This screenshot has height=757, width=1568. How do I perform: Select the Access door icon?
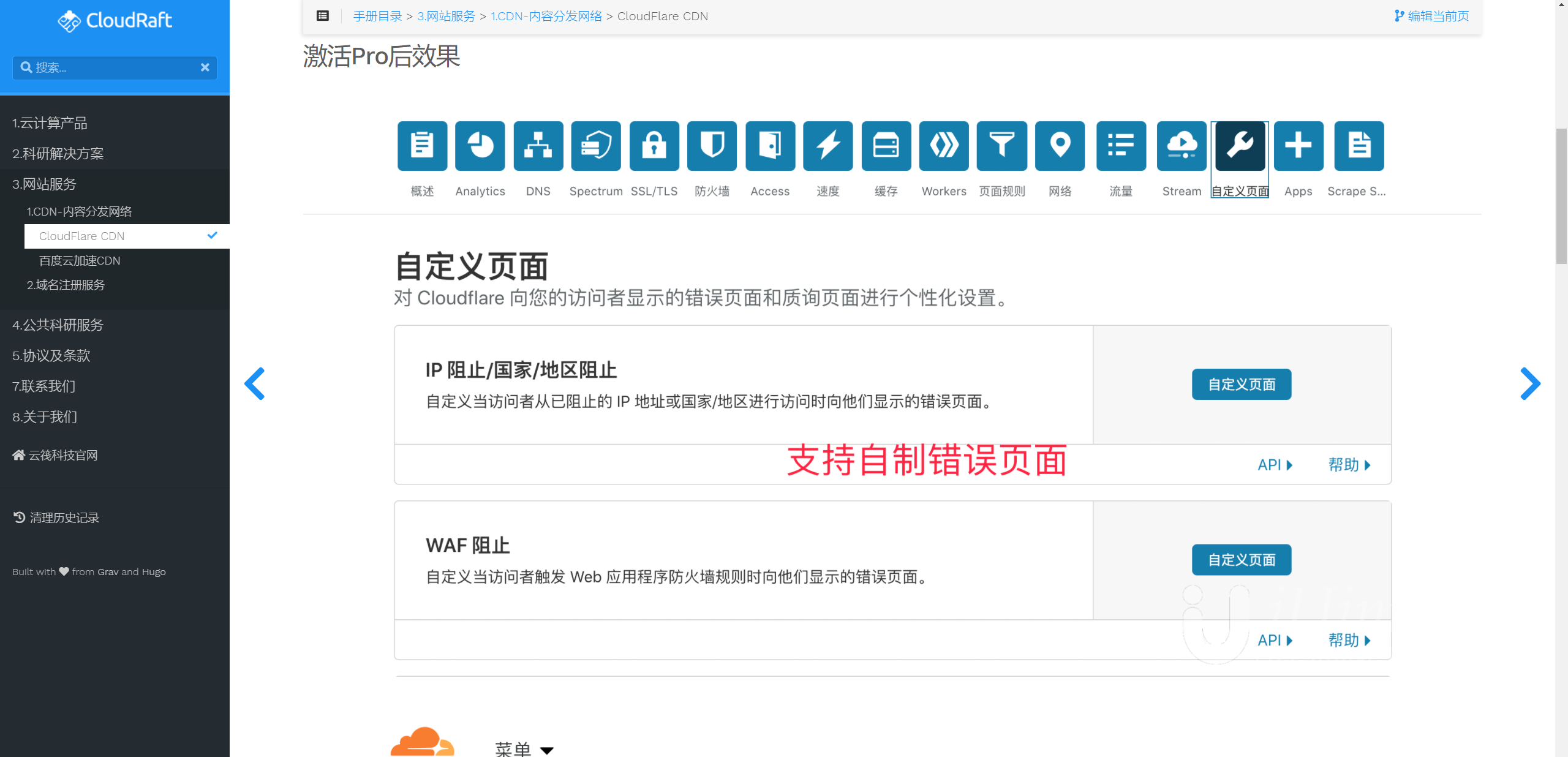click(770, 146)
